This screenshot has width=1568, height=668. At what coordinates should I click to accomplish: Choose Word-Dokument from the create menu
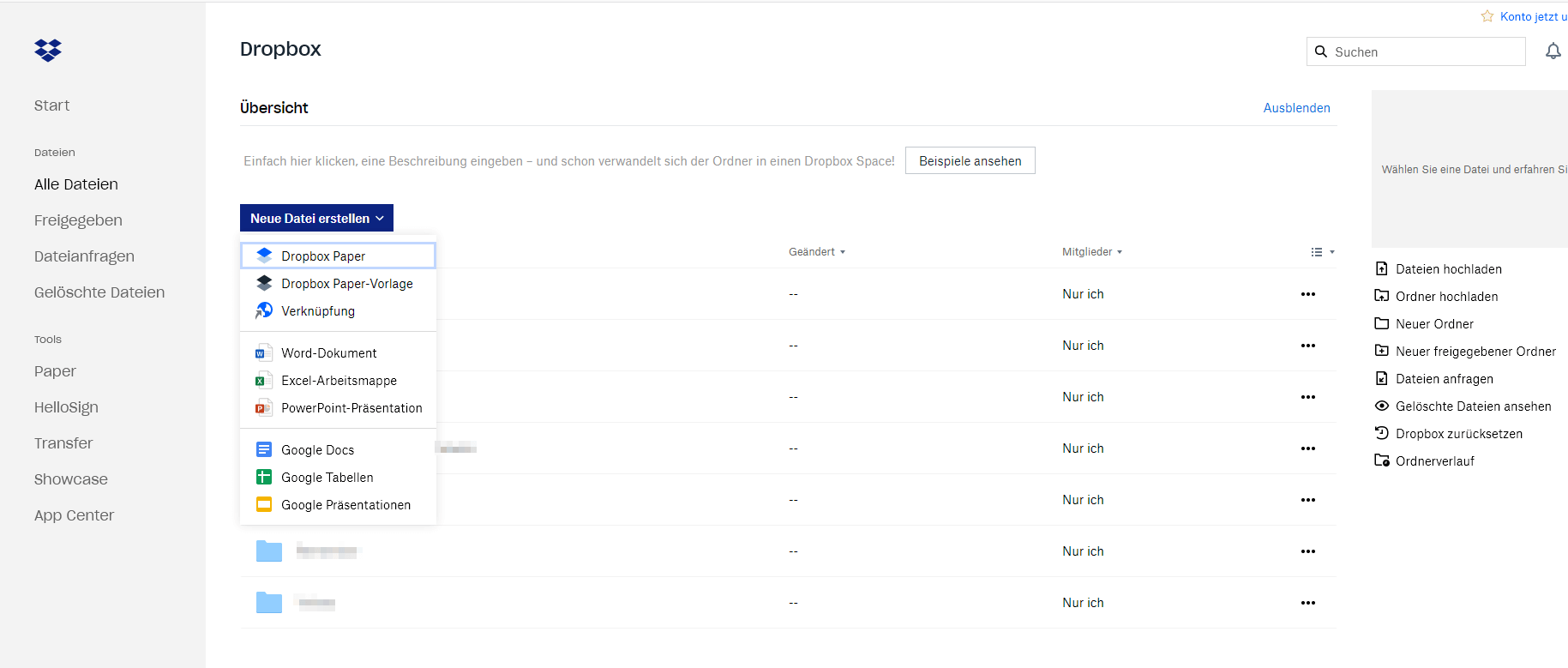pyautogui.click(x=339, y=352)
